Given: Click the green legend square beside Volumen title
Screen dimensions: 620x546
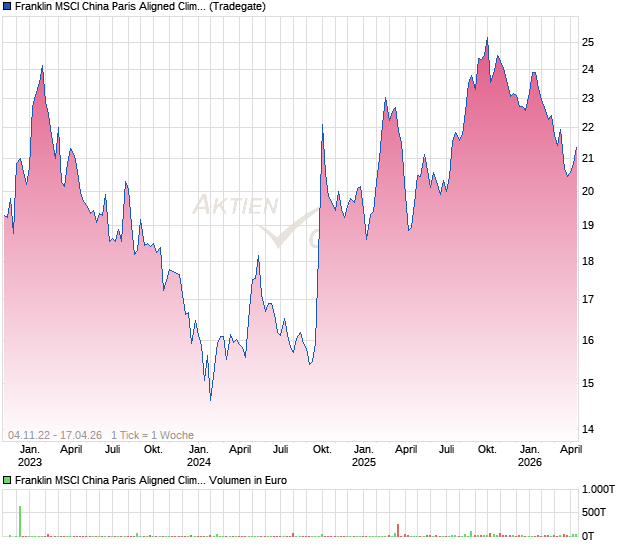Looking at the screenshot, I should 7,480.
